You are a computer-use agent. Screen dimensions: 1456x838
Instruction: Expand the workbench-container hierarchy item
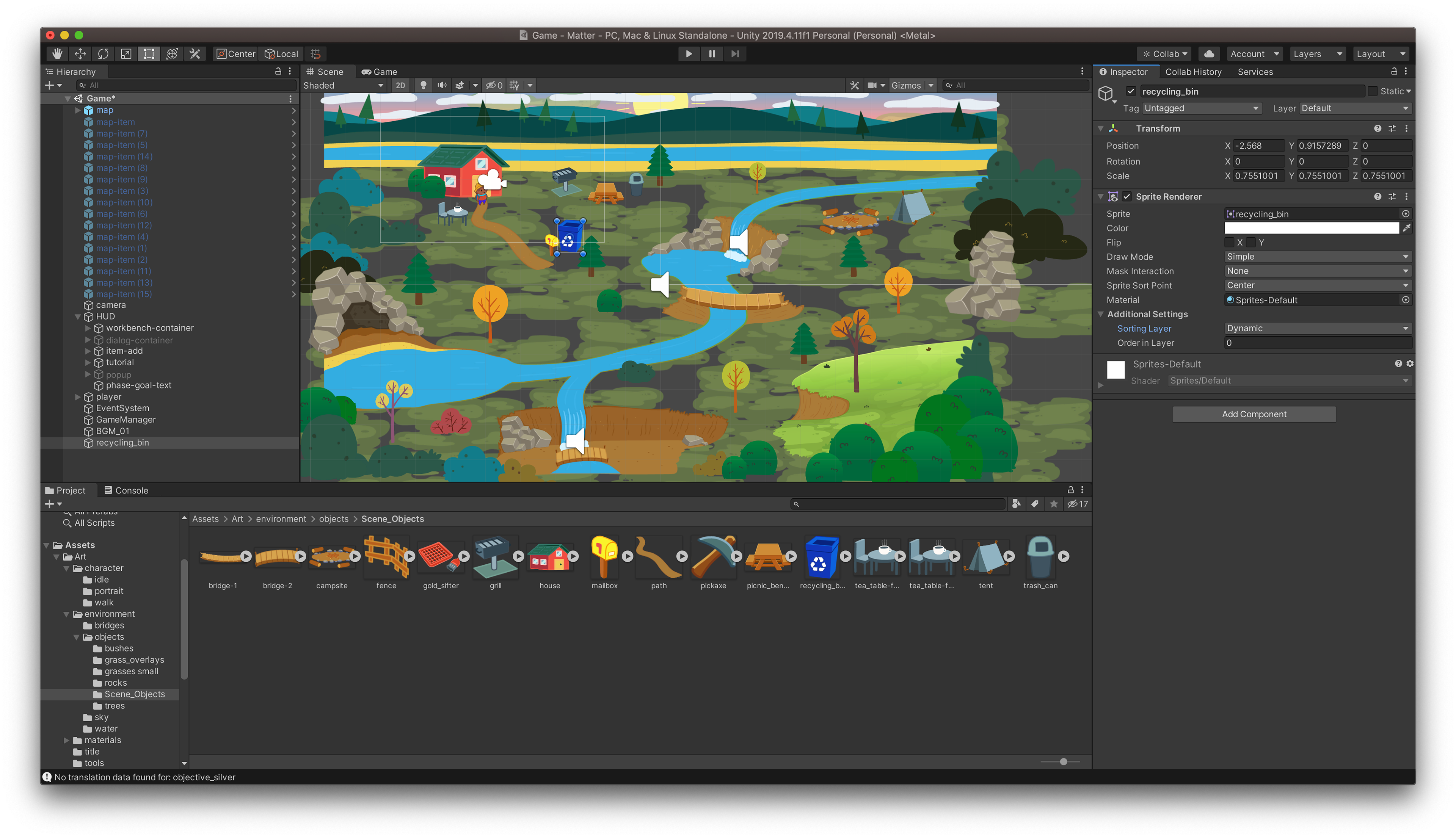click(x=88, y=328)
